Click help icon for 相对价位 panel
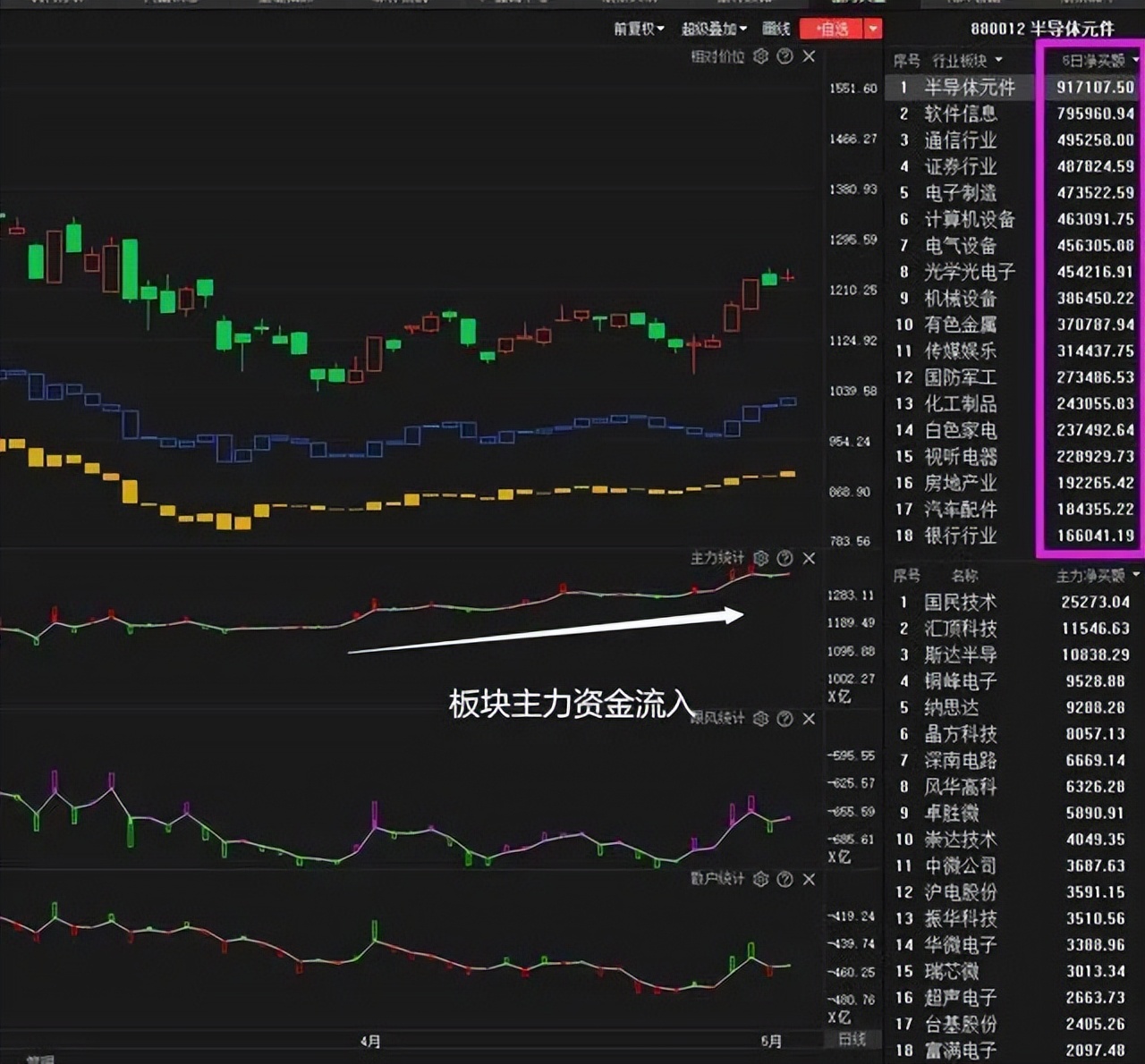This screenshot has width=1145, height=1064. tap(785, 56)
